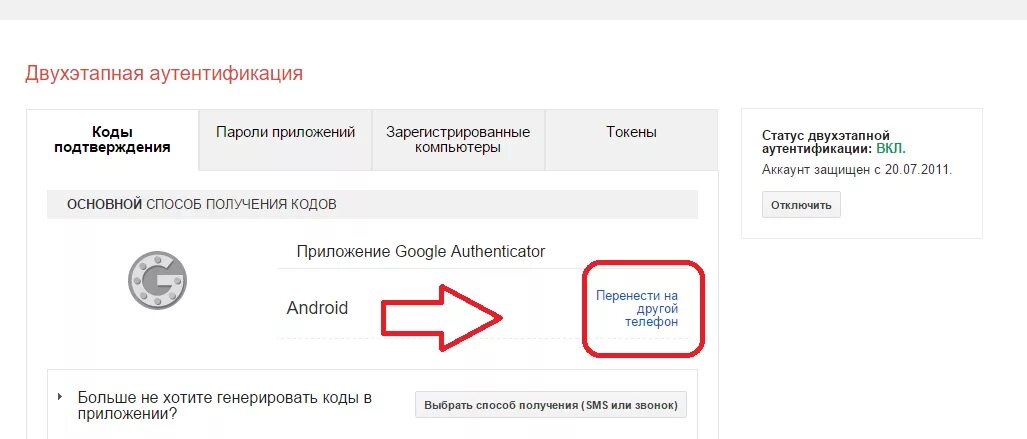Go to the Токены tab
This screenshot has height=439, width=1027.
click(x=631, y=132)
